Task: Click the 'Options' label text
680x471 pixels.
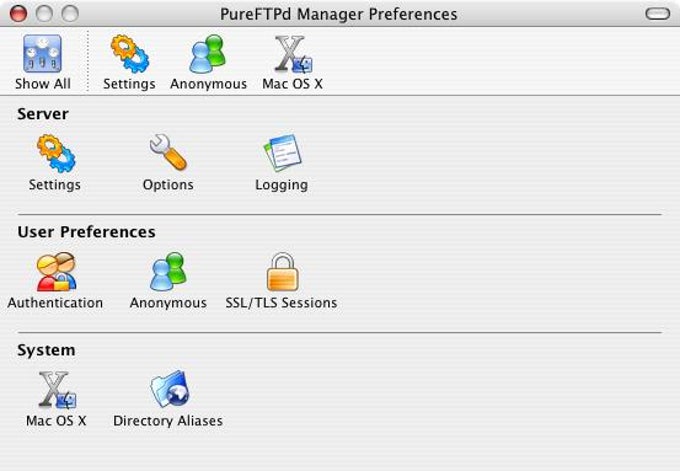Action: (168, 185)
